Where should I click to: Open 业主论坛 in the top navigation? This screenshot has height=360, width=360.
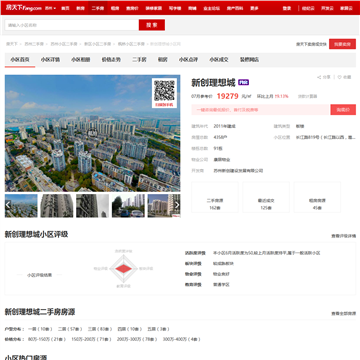(x=211, y=8)
